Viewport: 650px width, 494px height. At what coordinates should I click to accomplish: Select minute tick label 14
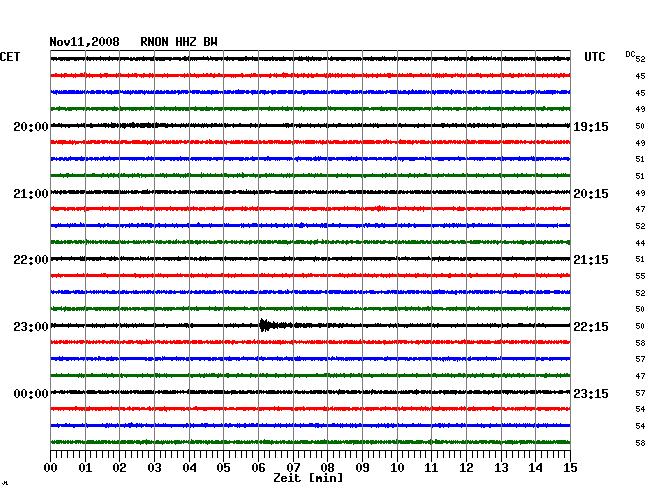point(535,468)
